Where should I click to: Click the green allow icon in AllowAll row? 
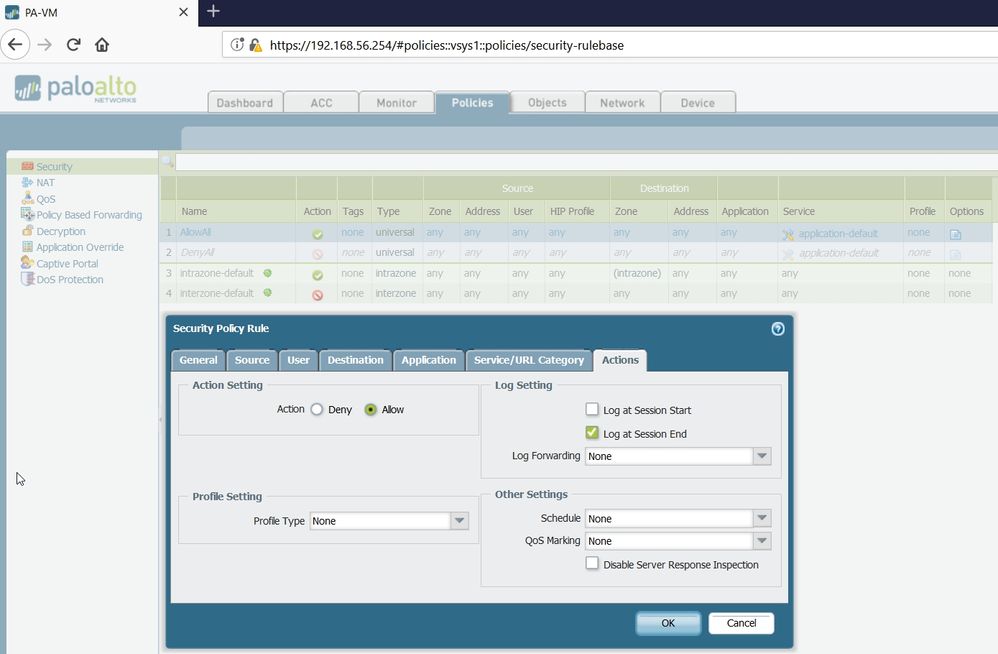(317, 234)
